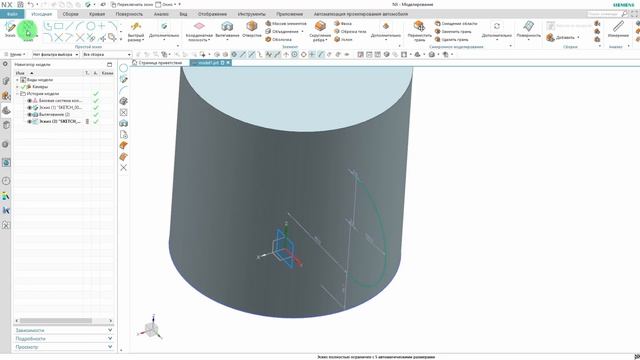The height and width of the screenshot is (360, 640).
Task: Close the model1.prt document tab
Action: pyautogui.click(x=228, y=63)
